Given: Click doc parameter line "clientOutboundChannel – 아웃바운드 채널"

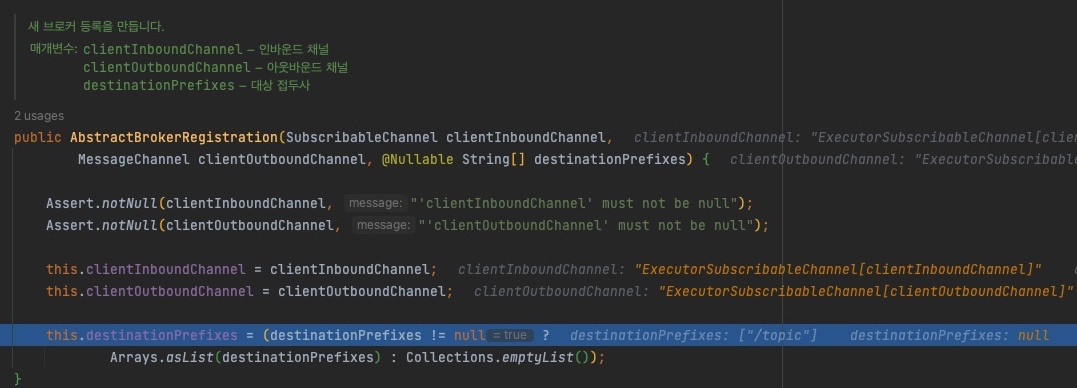Looking at the screenshot, I should pos(216,67).
